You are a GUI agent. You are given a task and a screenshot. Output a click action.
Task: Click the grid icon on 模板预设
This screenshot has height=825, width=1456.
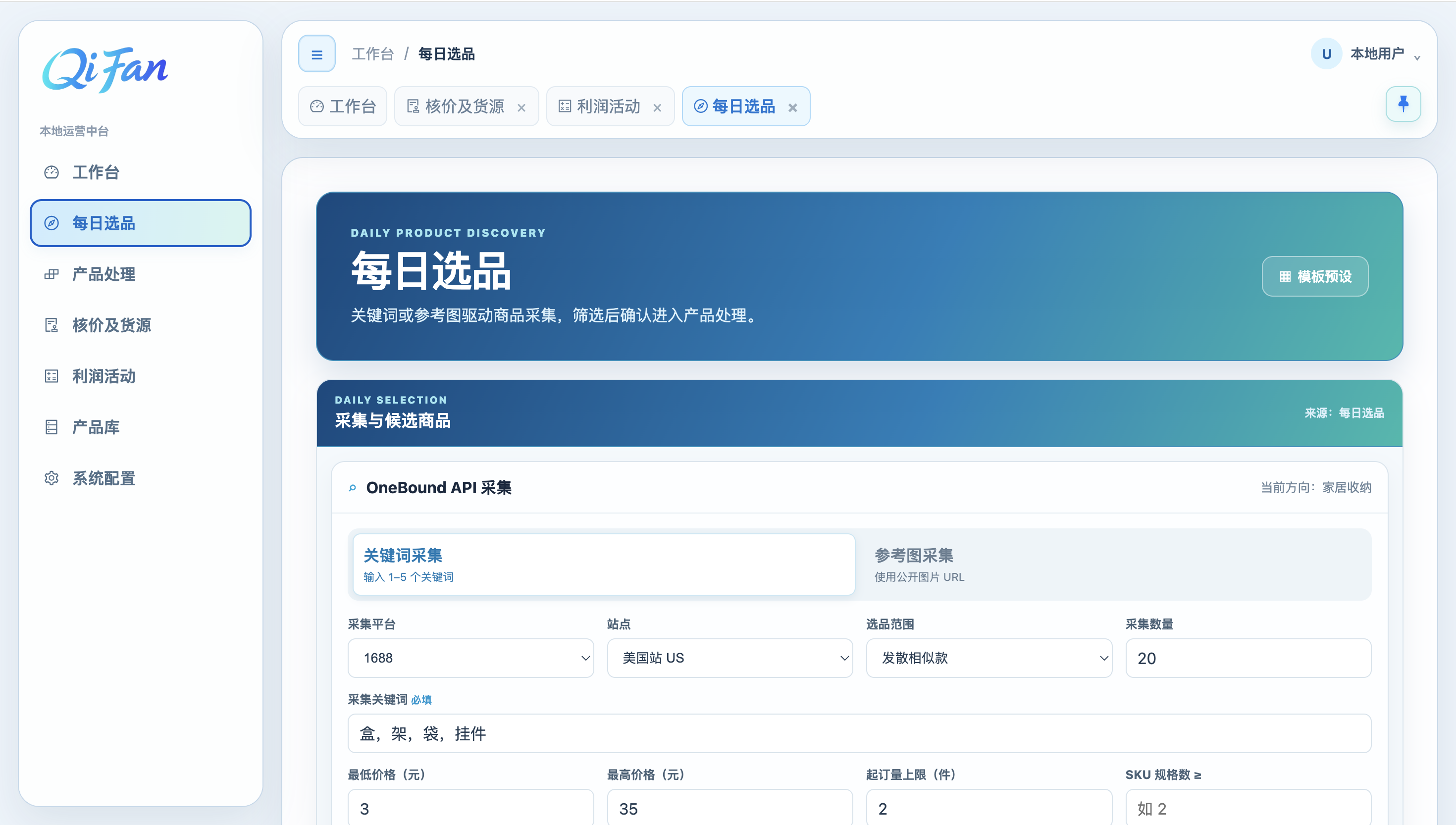tap(1285, 276)
